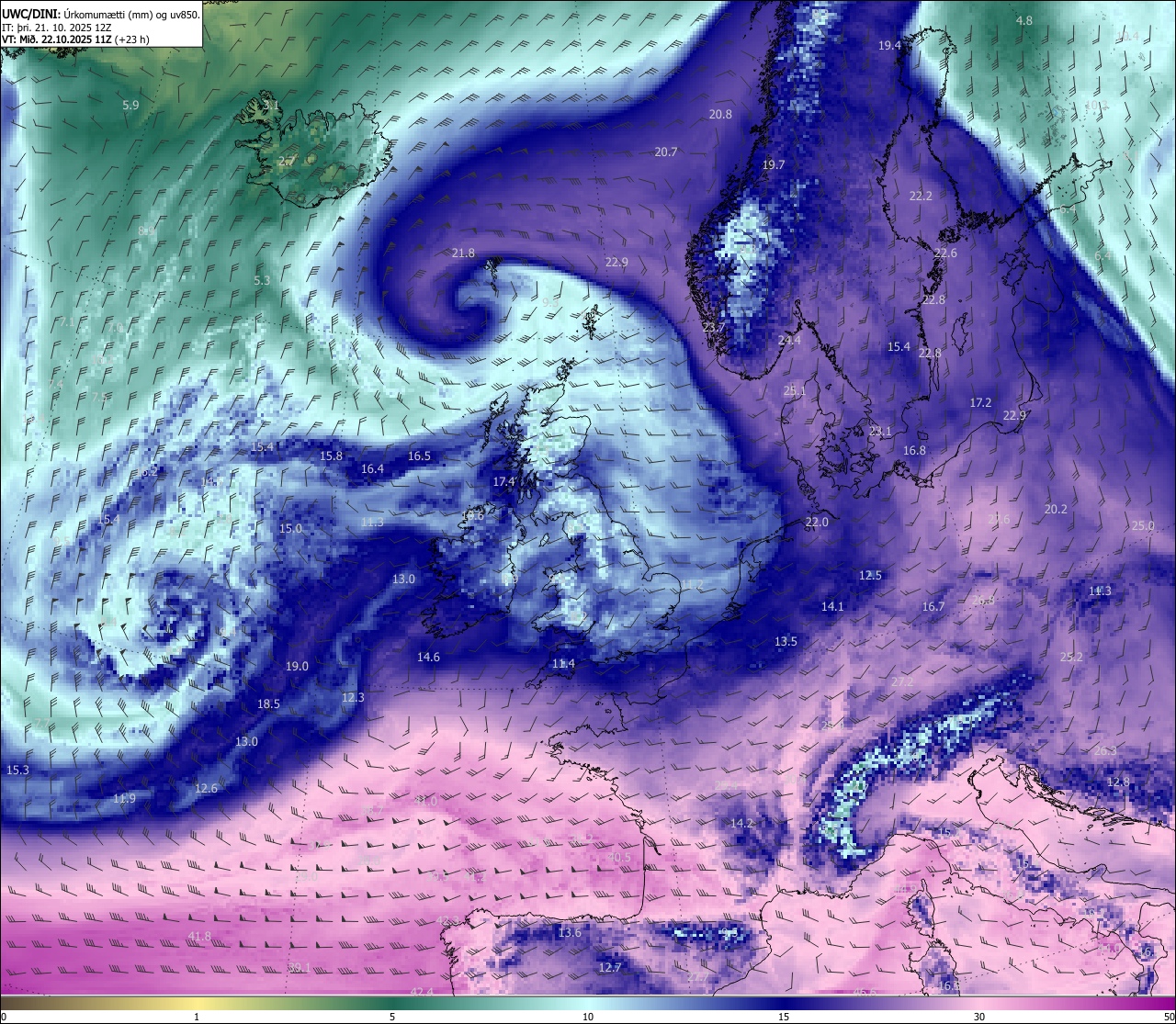Click the 12.6 value in the southwest Atlantic
1176x1024 pixels.
(x=206, y=788)
